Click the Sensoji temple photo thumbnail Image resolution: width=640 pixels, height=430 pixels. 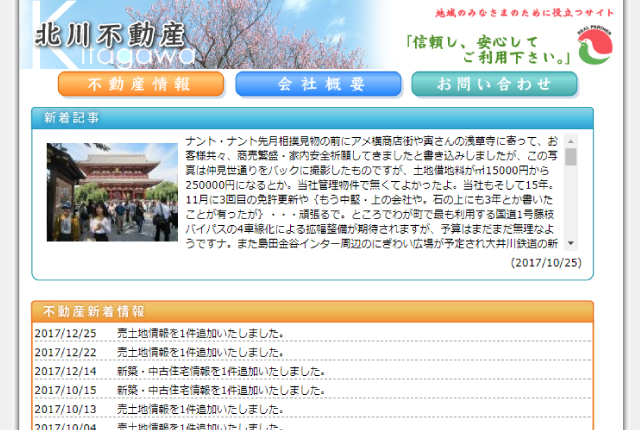112,192
